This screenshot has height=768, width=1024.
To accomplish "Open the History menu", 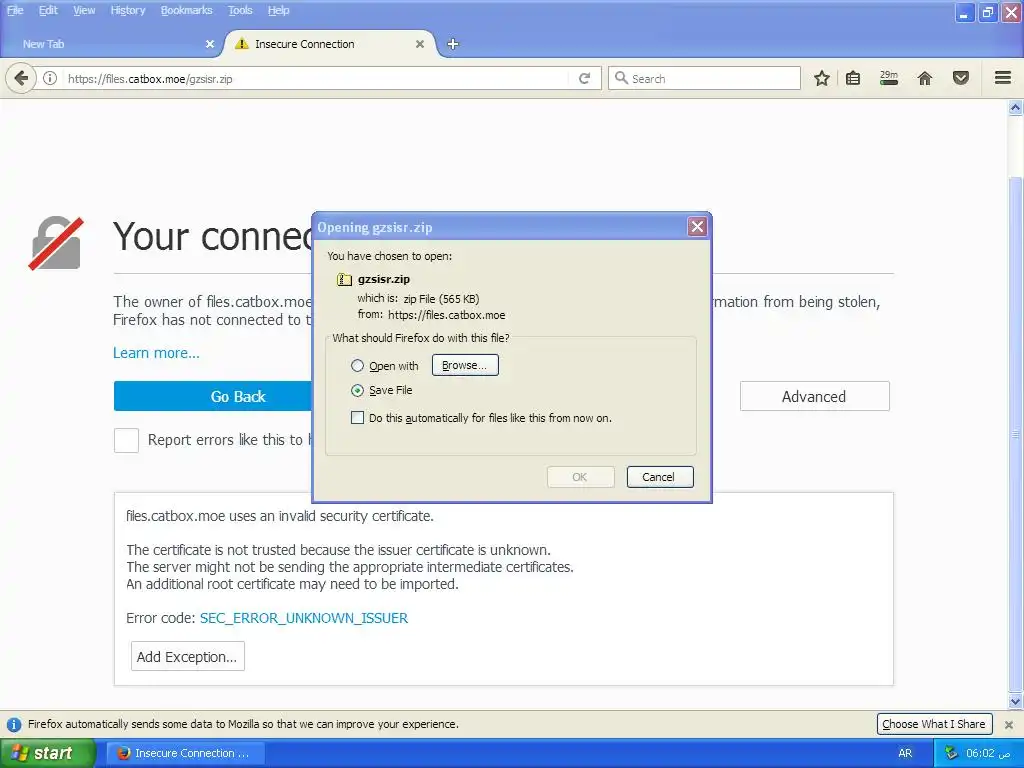I will [127, 10].
